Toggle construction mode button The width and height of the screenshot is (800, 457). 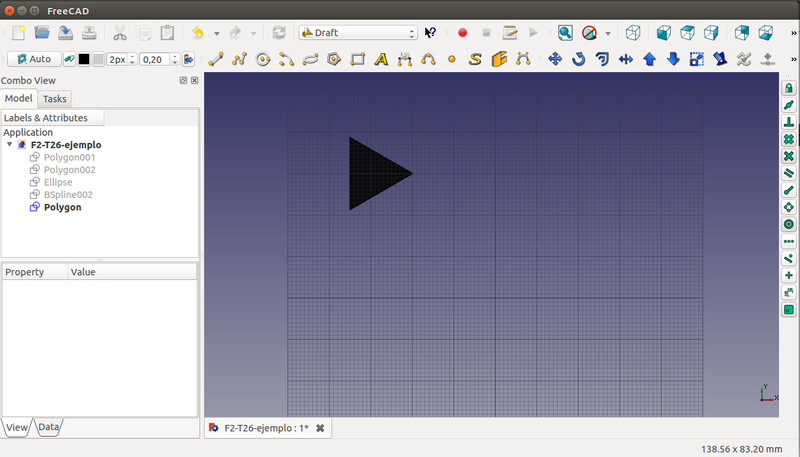[70, 59]
